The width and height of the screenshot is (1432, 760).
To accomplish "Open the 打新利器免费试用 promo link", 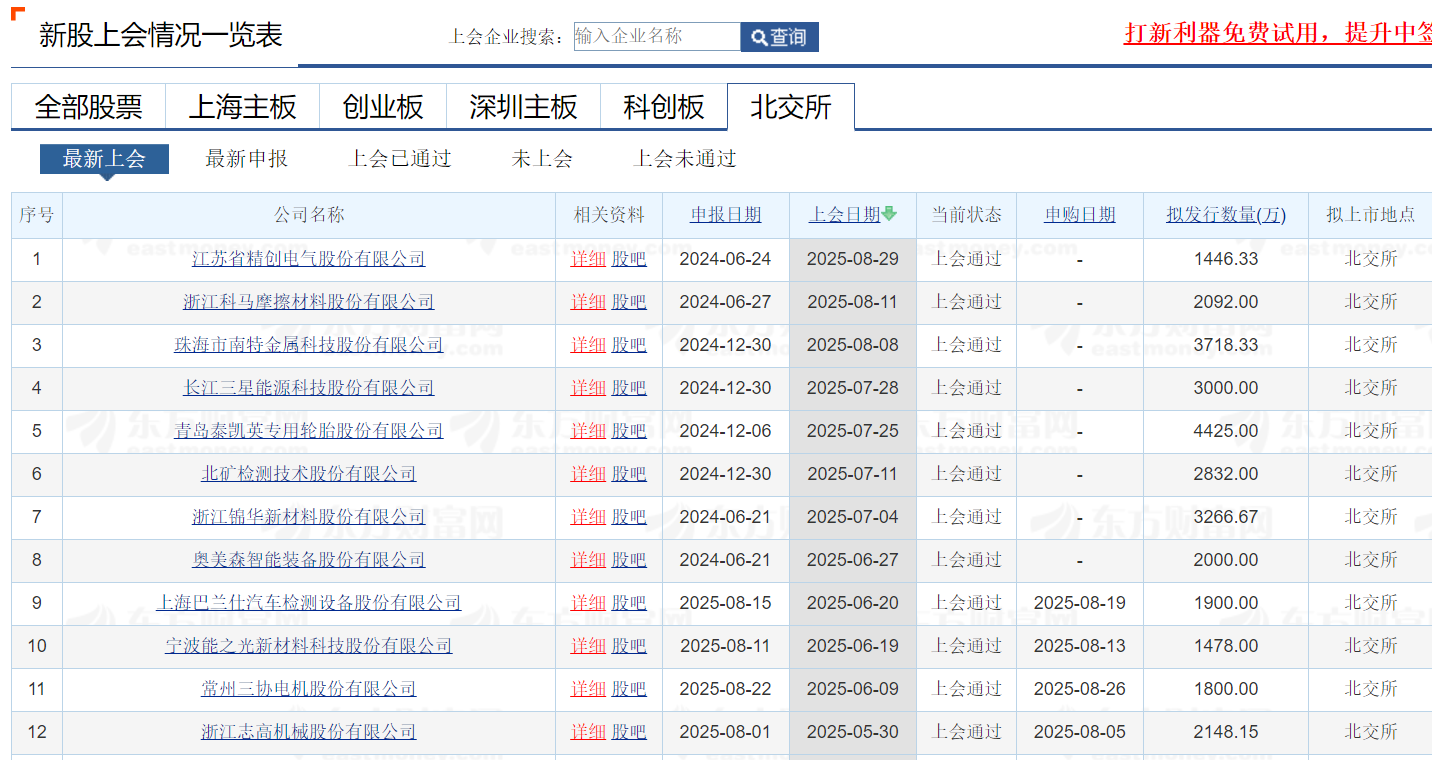I will tap(1278, 32).
